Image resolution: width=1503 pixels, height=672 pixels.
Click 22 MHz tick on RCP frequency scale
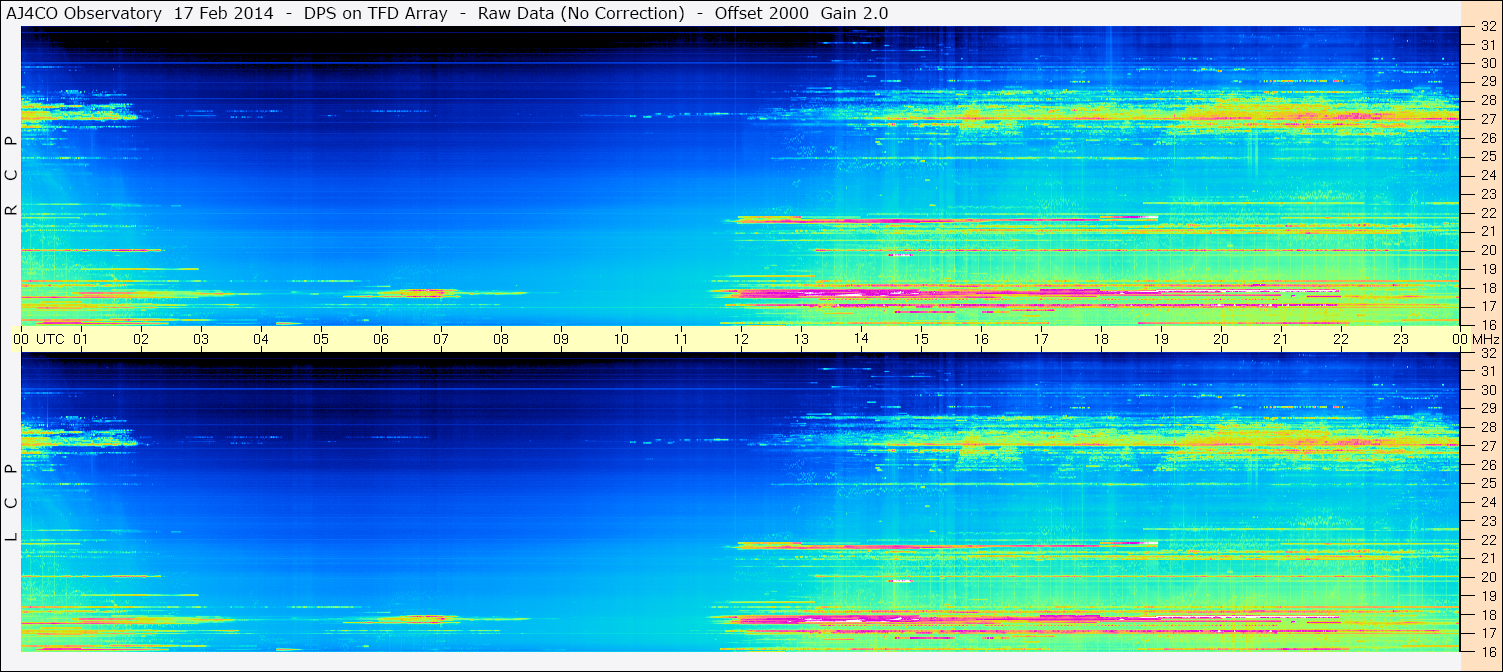(1487, 213)
